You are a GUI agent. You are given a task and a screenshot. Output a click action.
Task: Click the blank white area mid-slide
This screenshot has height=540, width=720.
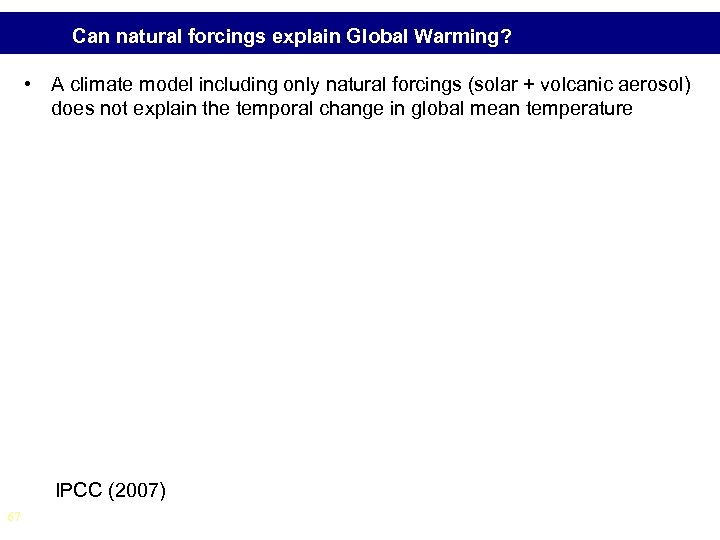click(x=360, y=300)
